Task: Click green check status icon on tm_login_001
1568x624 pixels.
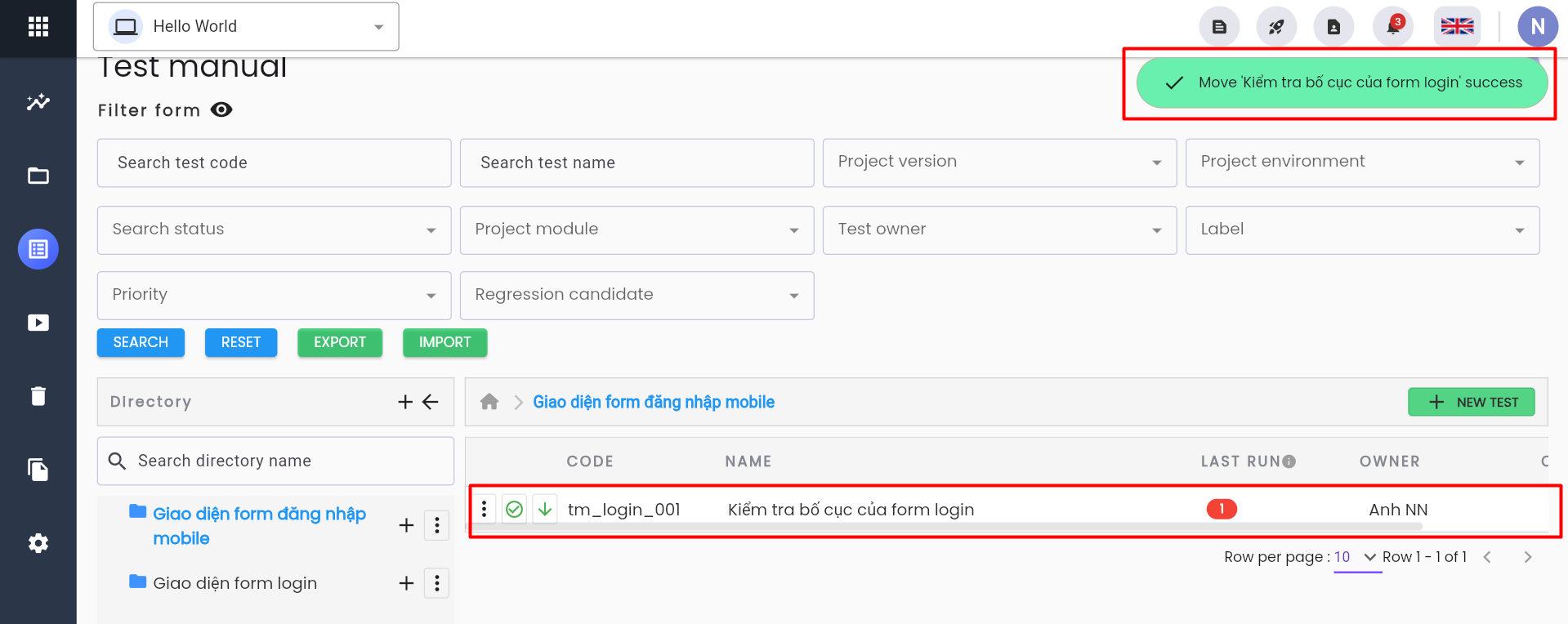Action: coord(514,510)
